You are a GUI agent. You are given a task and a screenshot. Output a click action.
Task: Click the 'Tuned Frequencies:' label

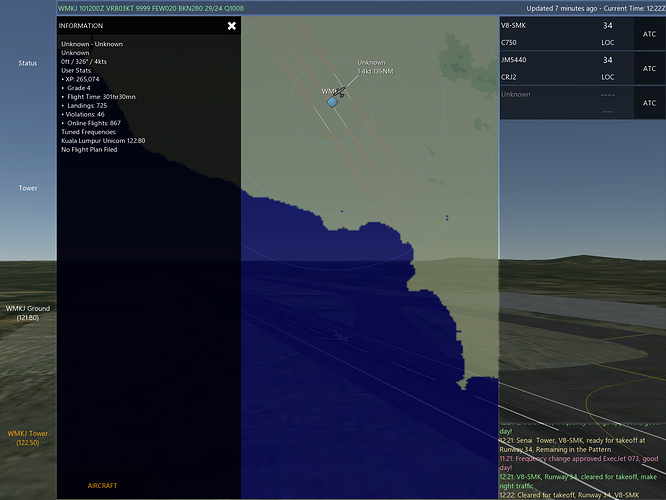(89, 132)
